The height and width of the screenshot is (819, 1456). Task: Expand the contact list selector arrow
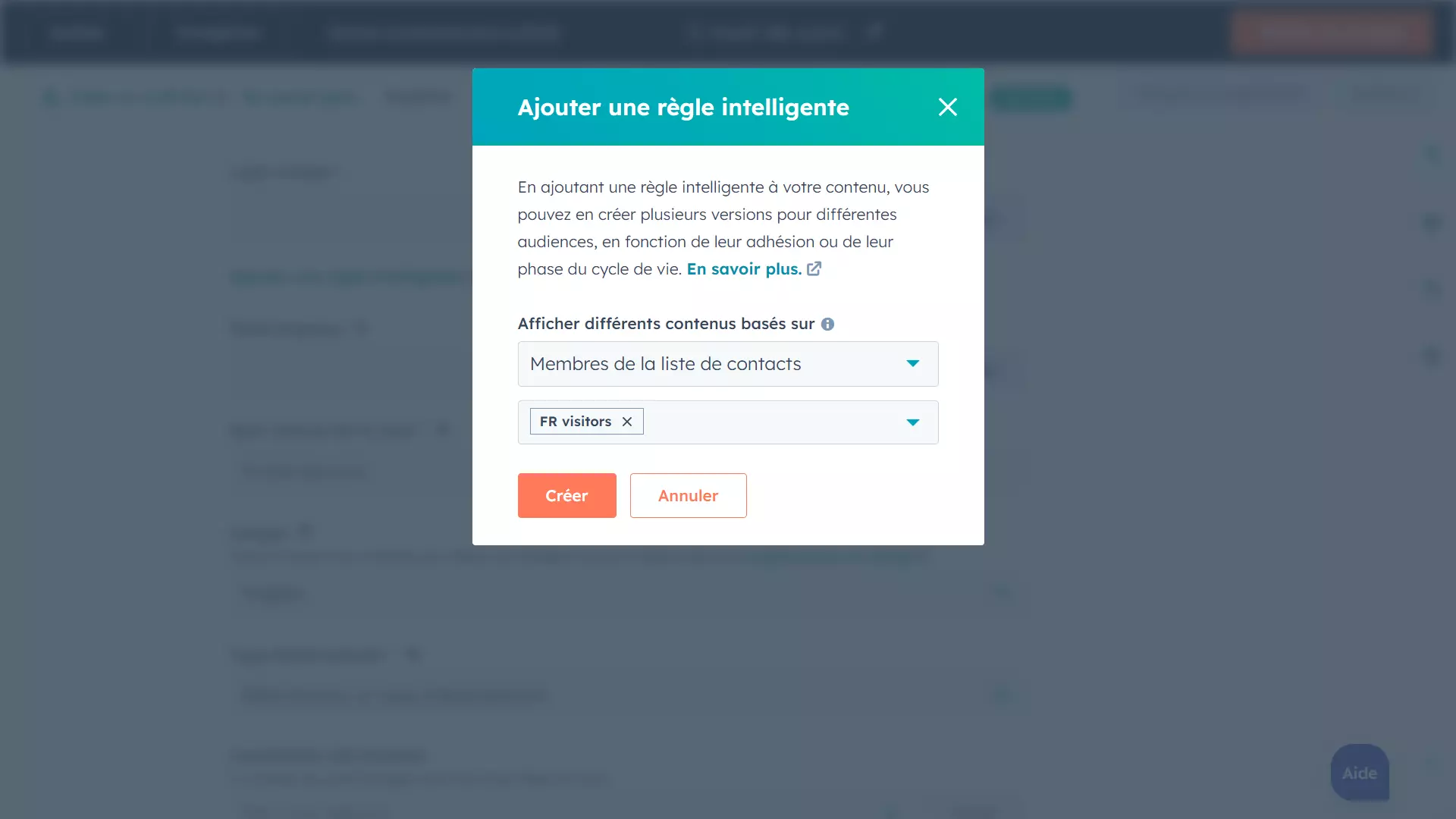click(x=912, y=422)
